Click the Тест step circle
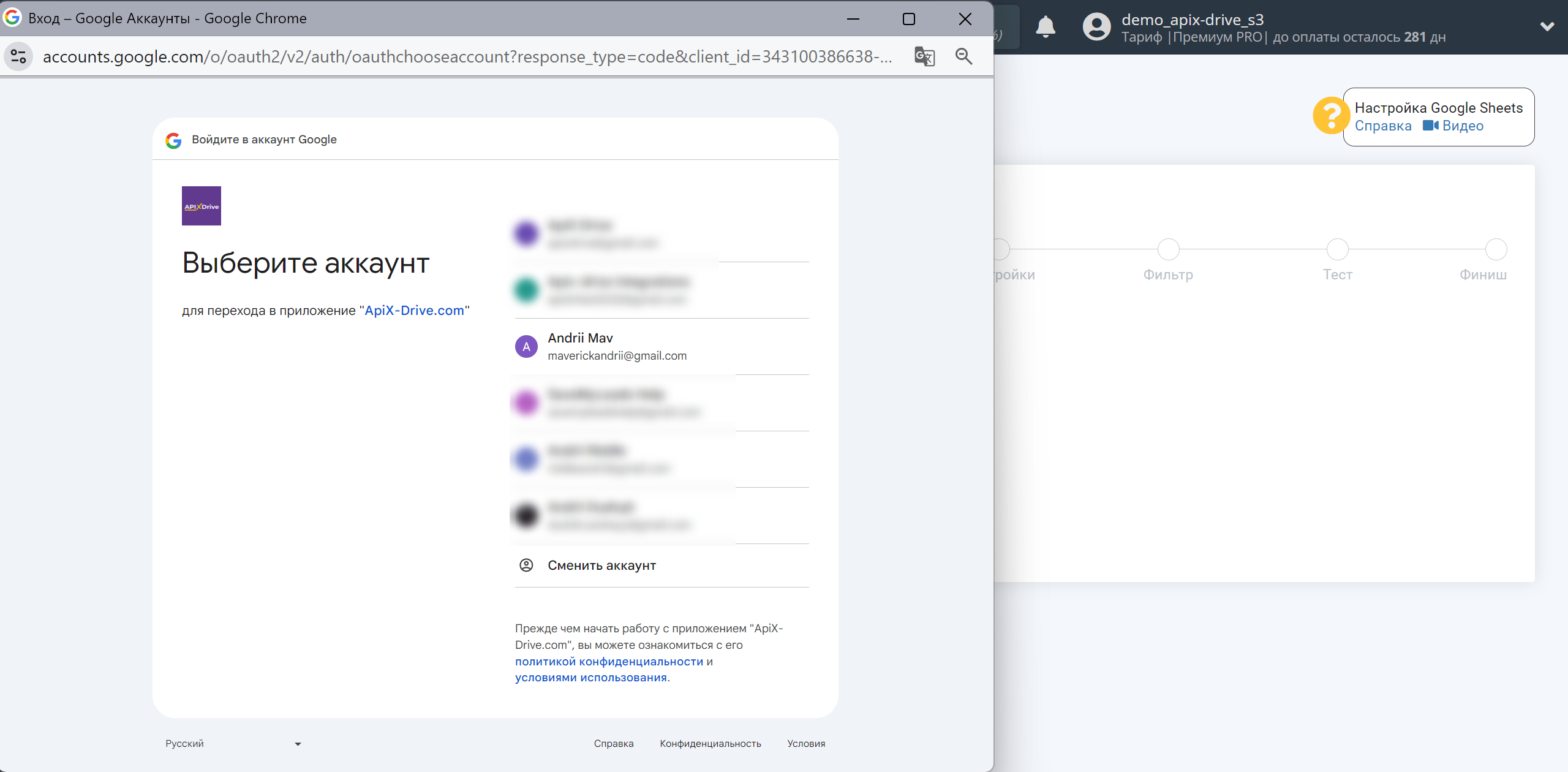 (1337, 249)
